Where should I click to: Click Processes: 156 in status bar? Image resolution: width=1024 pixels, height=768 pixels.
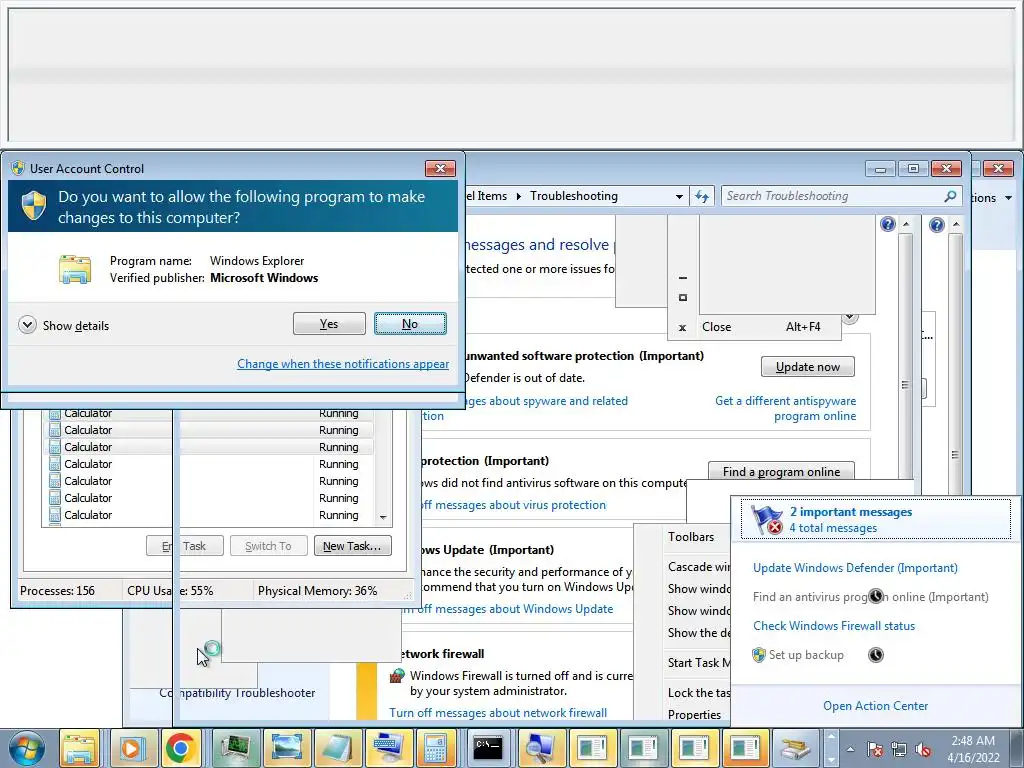click(x=57, y=591)
